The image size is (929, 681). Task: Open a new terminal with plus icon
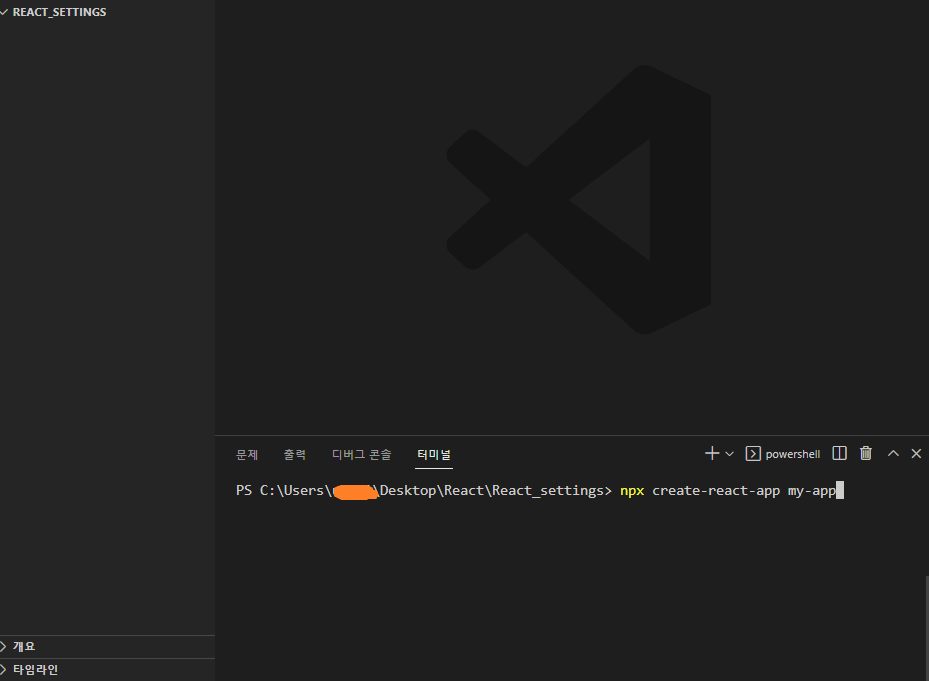click(712, 453)
